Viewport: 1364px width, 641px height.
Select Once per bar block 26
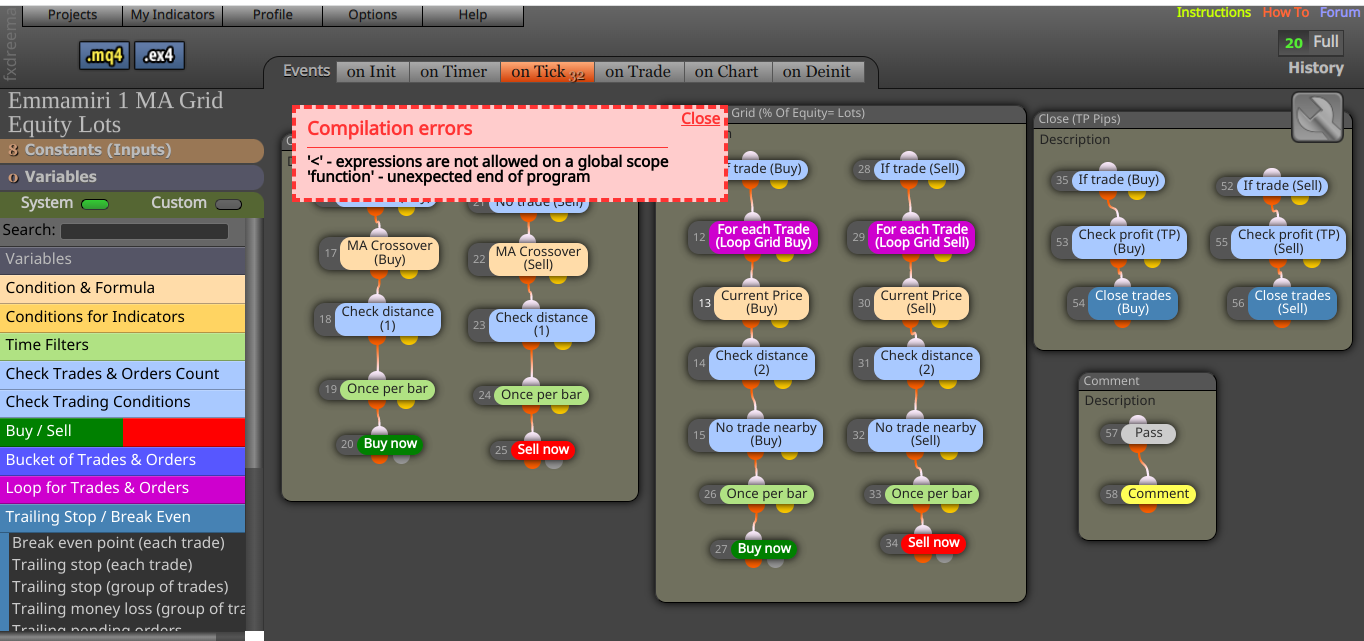tap(767, 494)
